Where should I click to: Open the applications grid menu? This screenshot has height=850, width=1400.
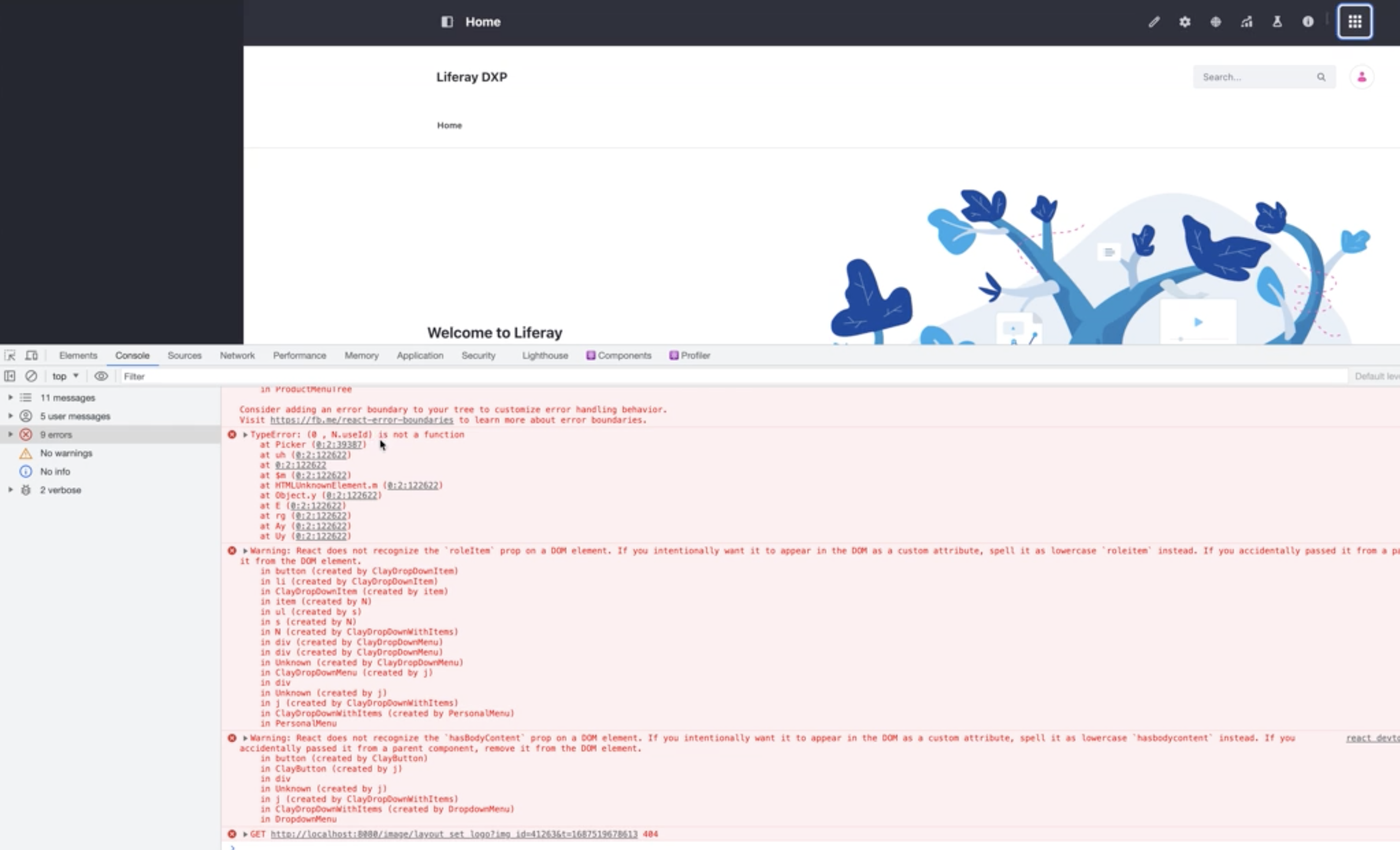coord(1354,22)
